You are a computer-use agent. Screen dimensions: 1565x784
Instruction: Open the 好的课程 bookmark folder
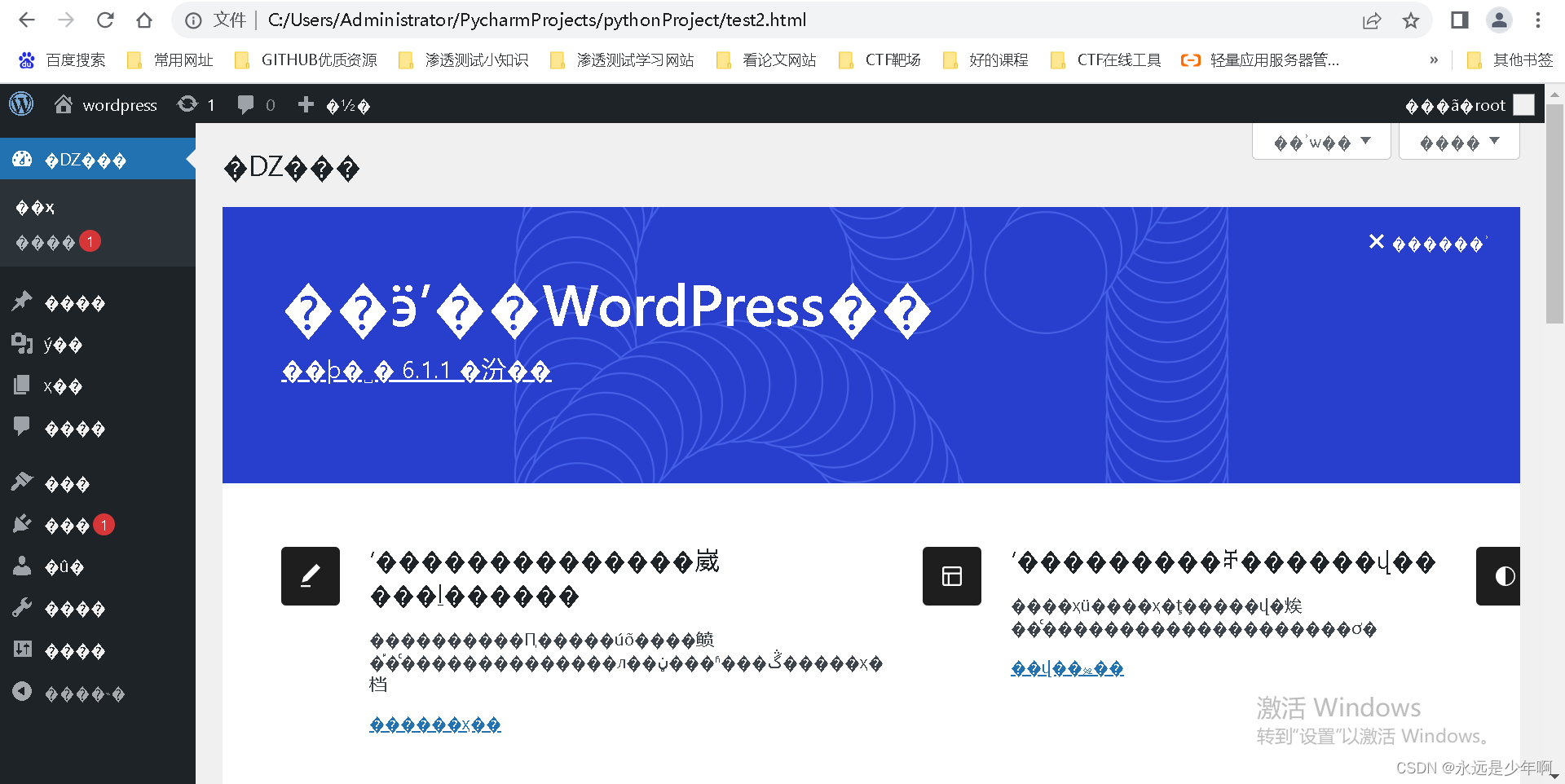(985, 60)
